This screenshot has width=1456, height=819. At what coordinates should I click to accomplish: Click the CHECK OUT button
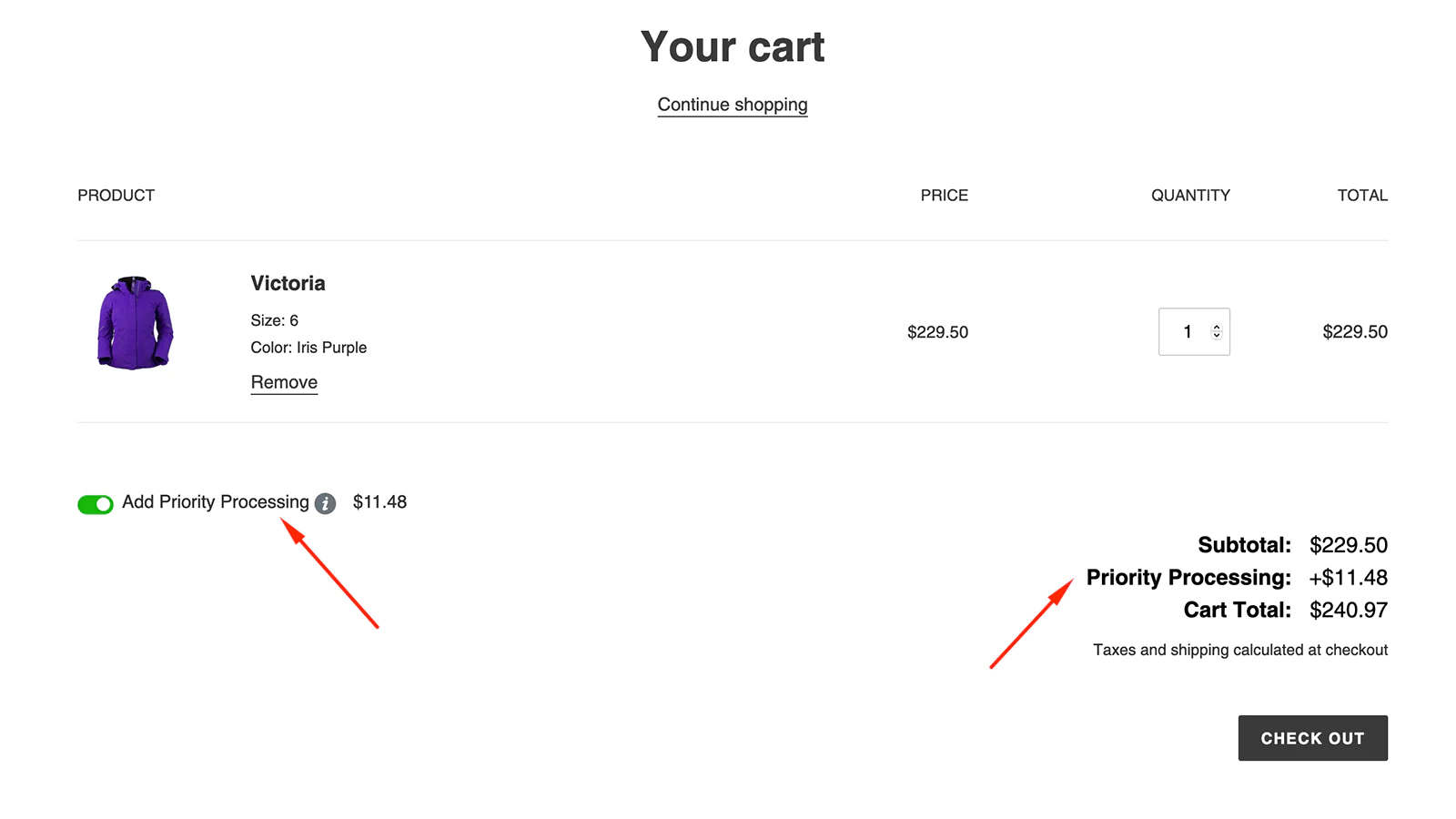(1312, 738)
